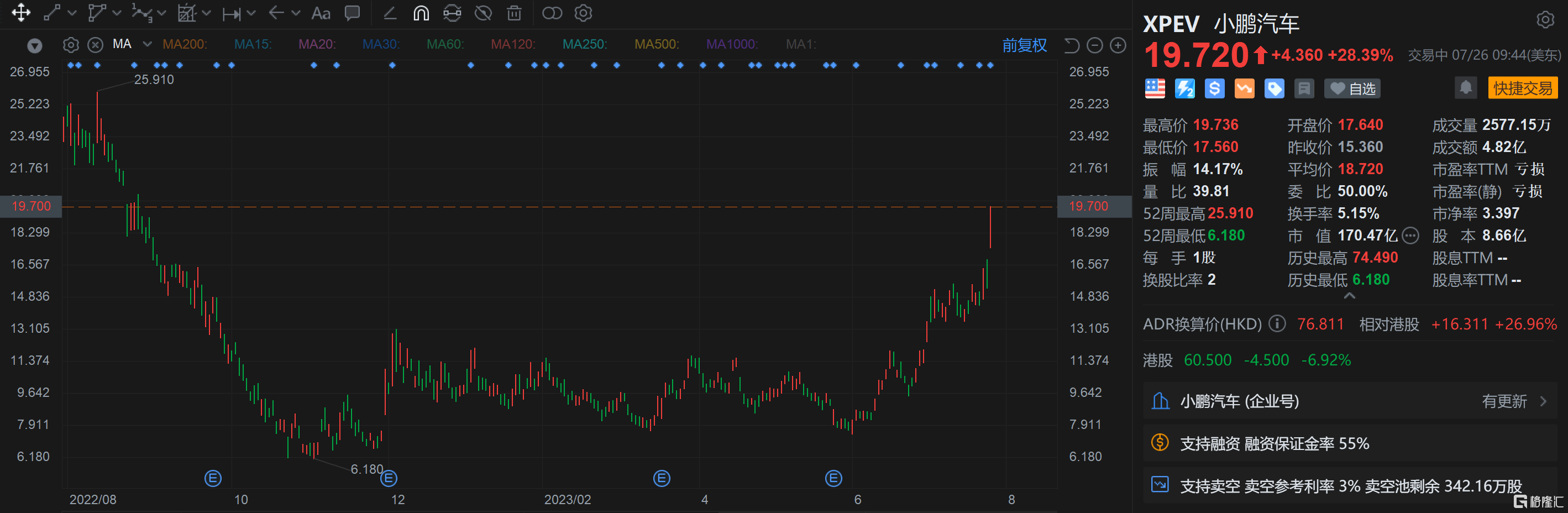Click the overlapping circles compare icon
The image size is (1568, 513).
pyautogui.click(x=552, y=13)
